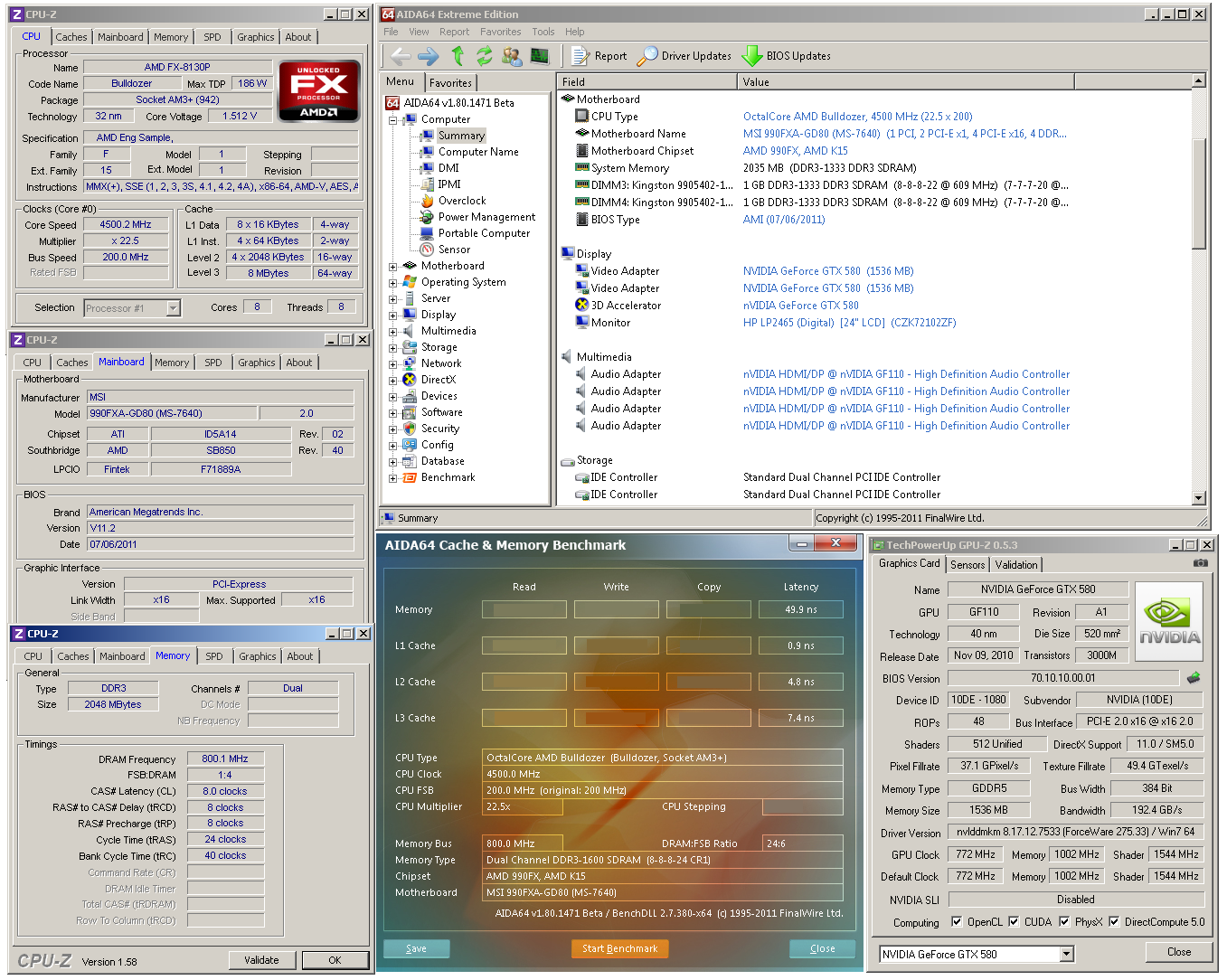Screen dimensions: 1227x980
Task: Toggle the DirectCompute 5.0 checkbox
Action: pos(1114,922)
